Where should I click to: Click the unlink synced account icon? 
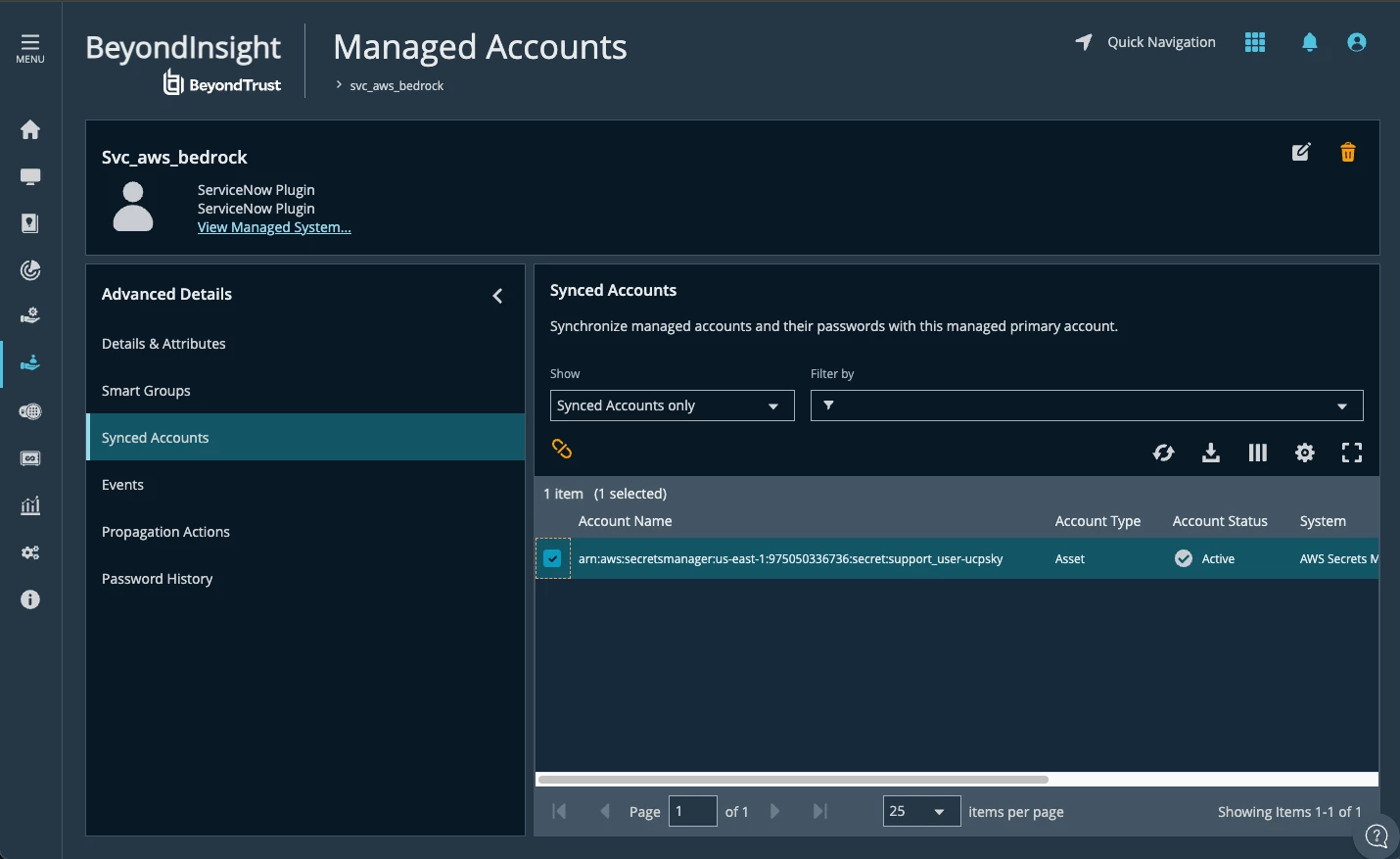(x=562, y=449)
